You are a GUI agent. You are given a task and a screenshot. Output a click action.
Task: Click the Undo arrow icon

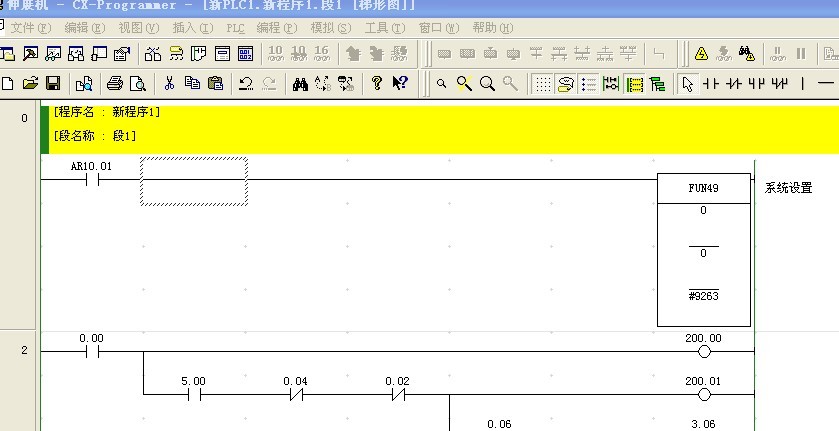pos(245,84)
